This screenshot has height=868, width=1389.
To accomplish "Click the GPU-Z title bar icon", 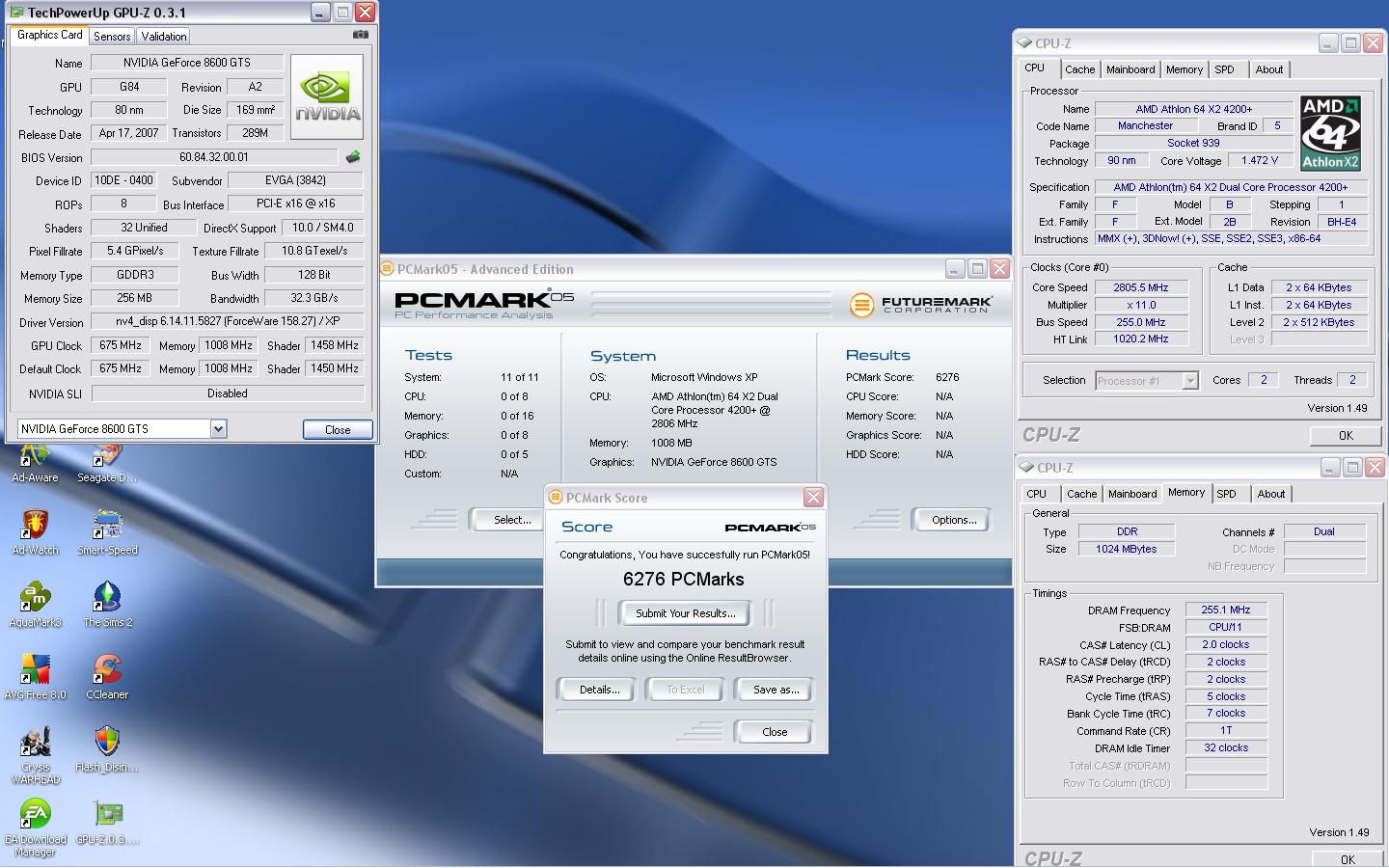I will point(16,13).
